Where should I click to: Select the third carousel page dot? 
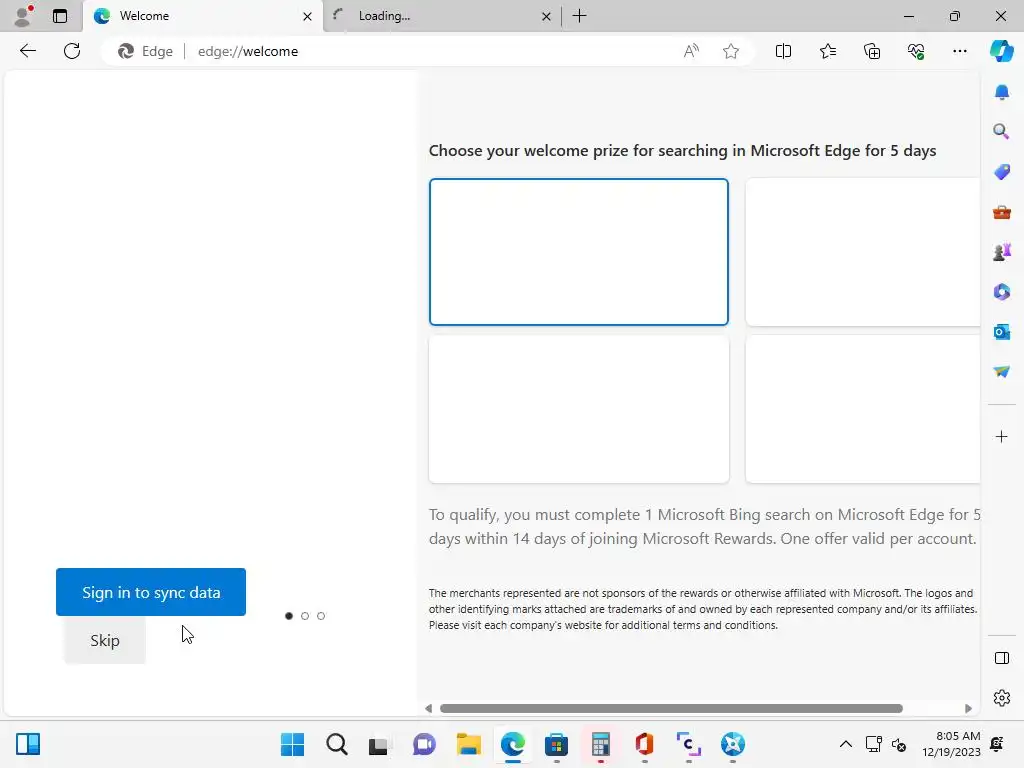(x=321, y=616)
